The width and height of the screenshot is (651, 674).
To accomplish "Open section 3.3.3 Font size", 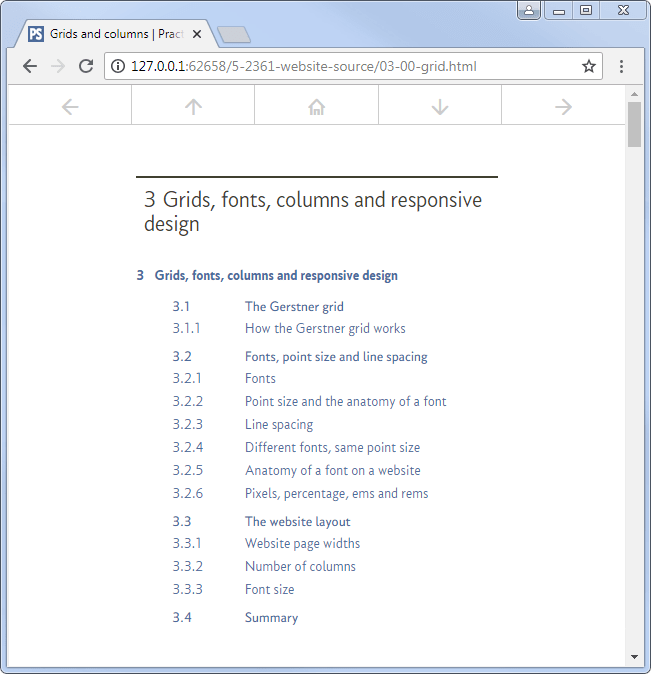I will pos(233,589).
